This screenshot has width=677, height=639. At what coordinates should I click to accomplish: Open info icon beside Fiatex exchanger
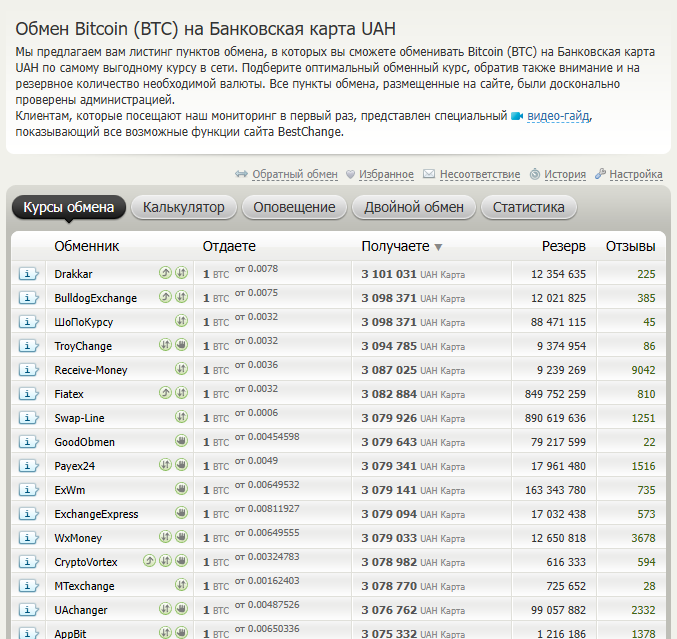point(28,394)
